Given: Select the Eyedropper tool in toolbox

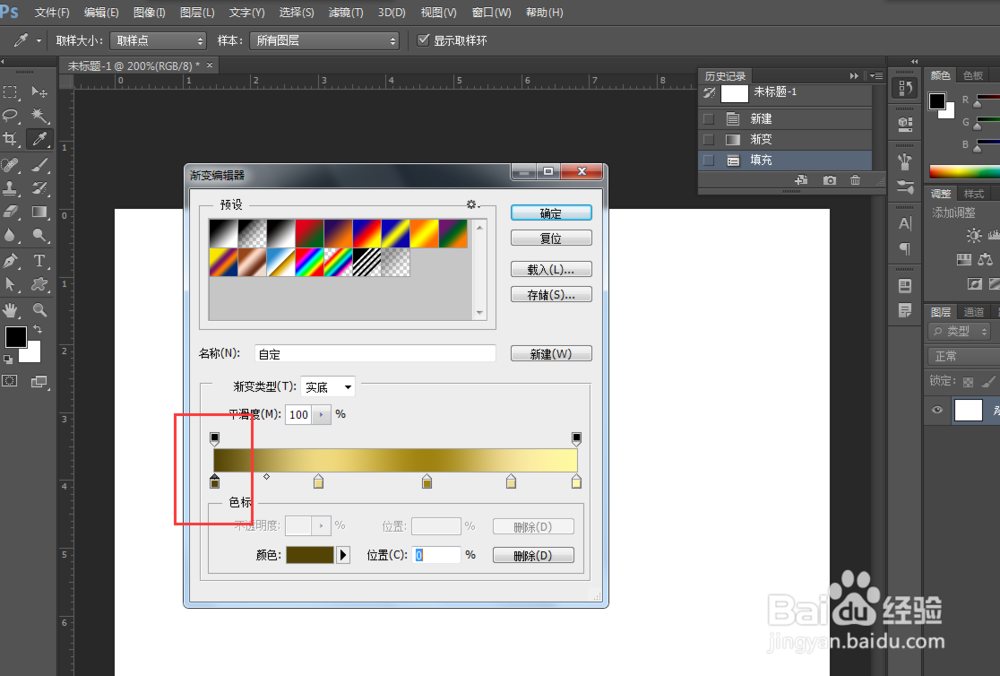Looking at the screenshot, I should [40, 138].
